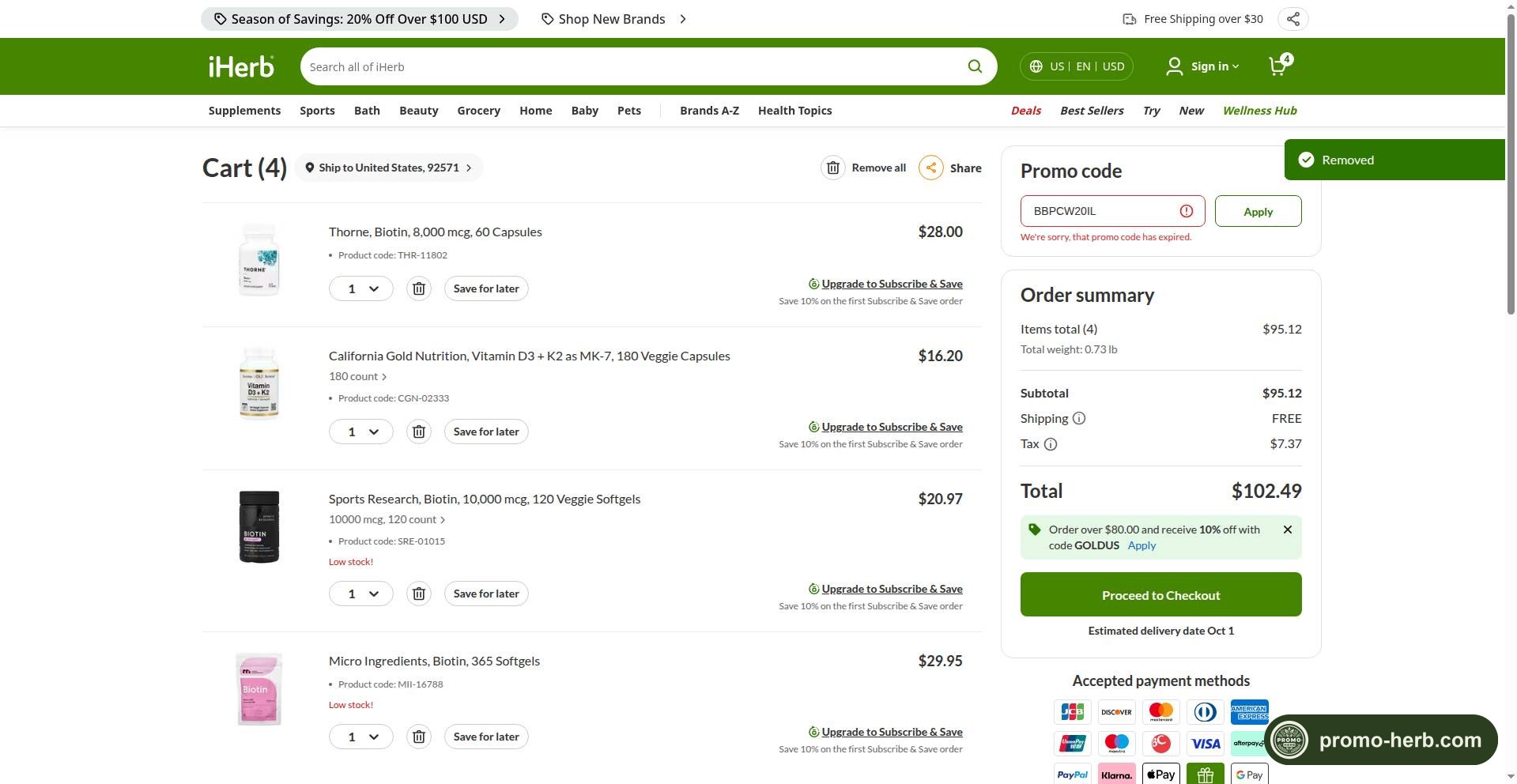Screen dimensions: 1517x784
Task: Open the shopping cart icon in header
Action: [x=1279, y=66]
